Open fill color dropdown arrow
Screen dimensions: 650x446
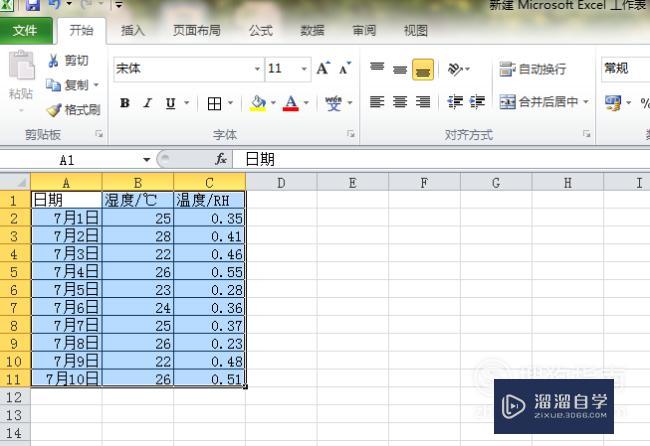tap(273, 103)
